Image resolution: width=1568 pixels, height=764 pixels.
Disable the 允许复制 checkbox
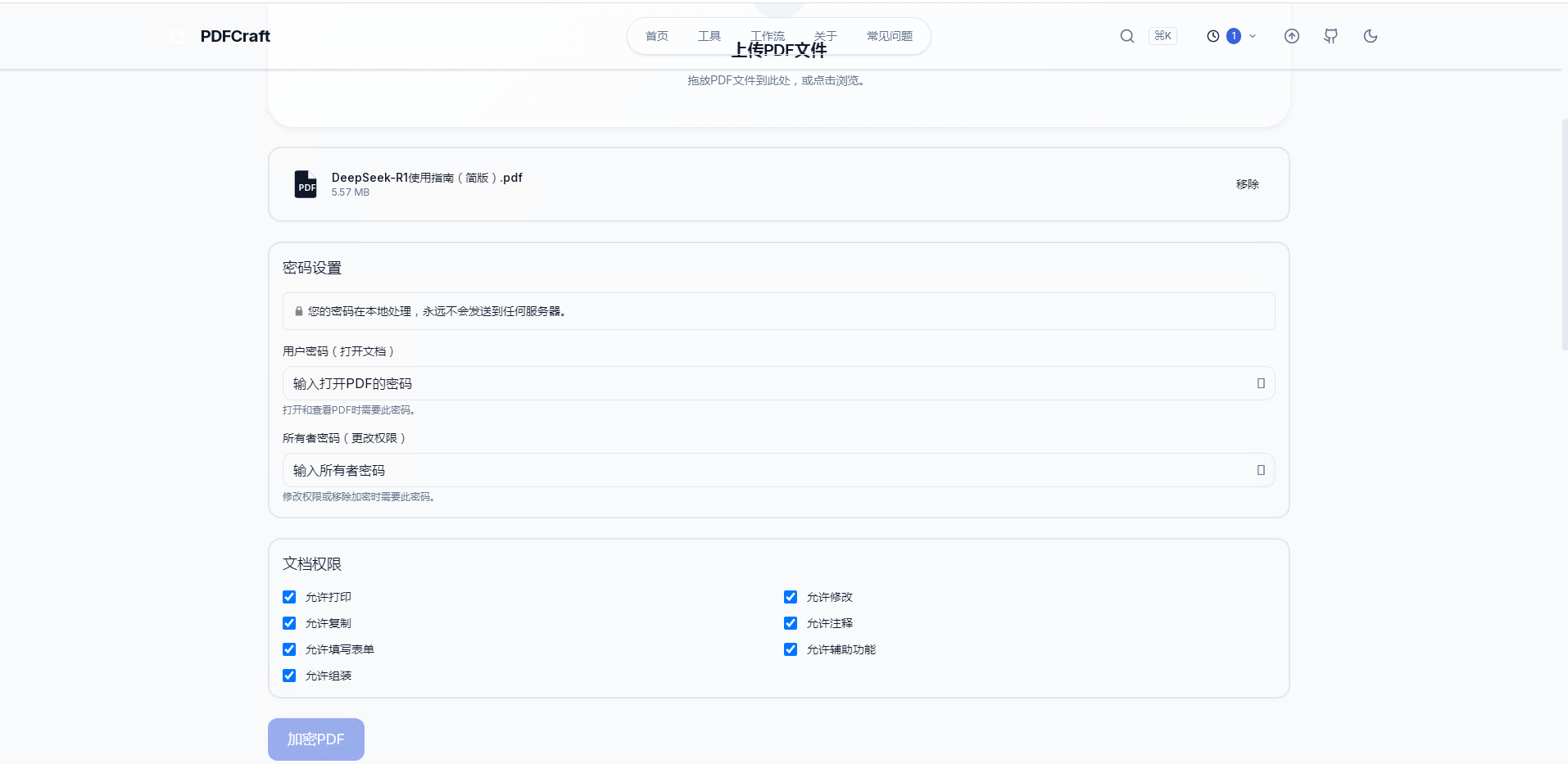[289, 623]
